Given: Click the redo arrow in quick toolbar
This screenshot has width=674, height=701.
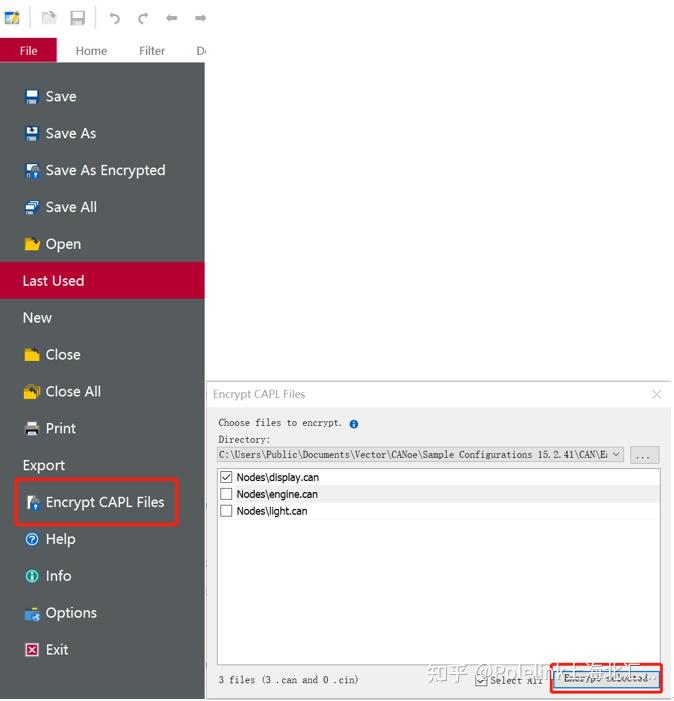Looking at the screenshot, I should [x=143, y=18].
